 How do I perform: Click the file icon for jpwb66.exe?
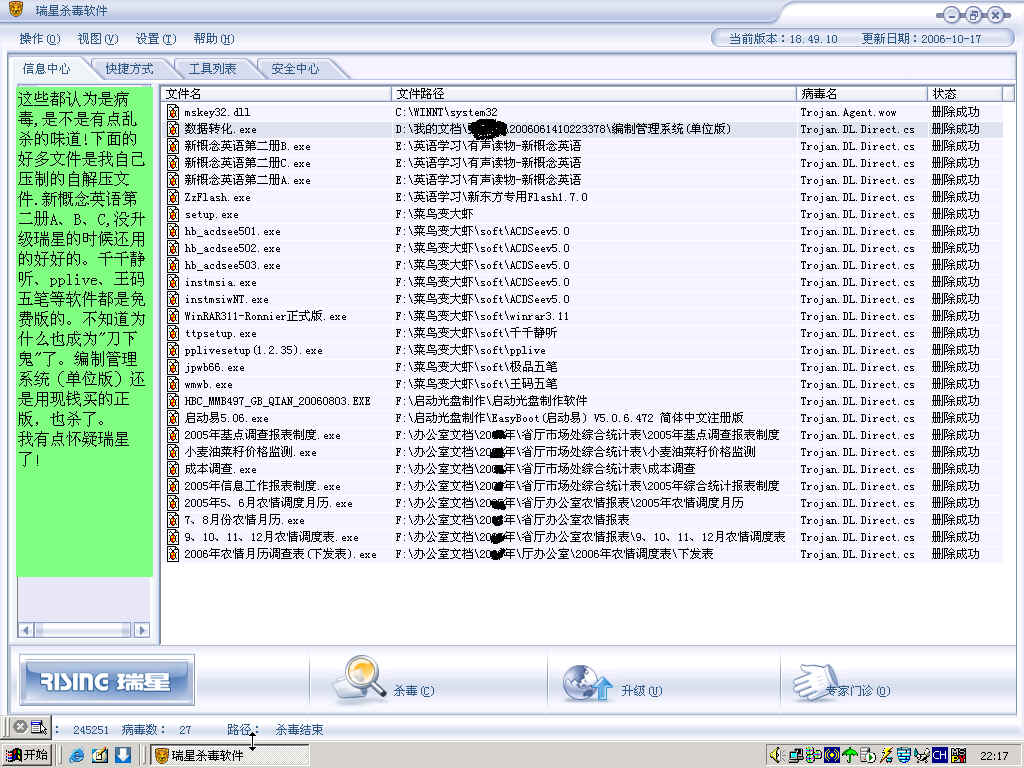pyautogui.click(x=172, y=367)
